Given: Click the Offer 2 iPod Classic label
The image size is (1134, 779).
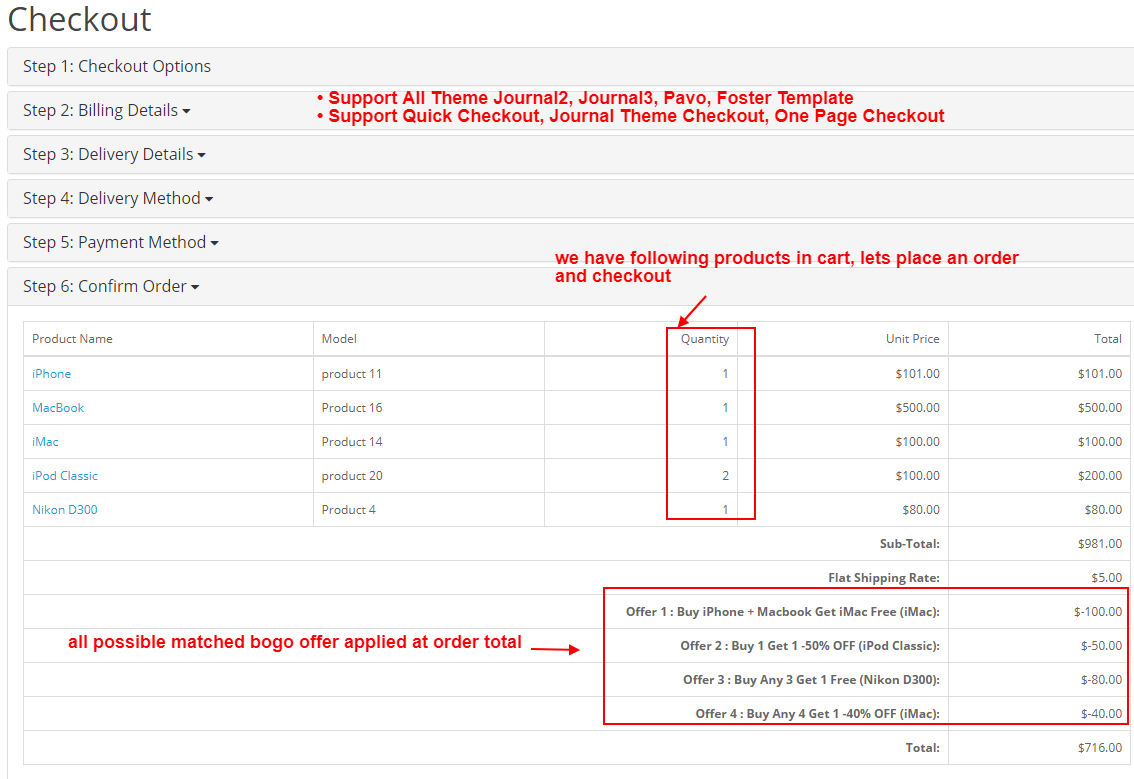Looking at the screenshot, I should point(810,646).
